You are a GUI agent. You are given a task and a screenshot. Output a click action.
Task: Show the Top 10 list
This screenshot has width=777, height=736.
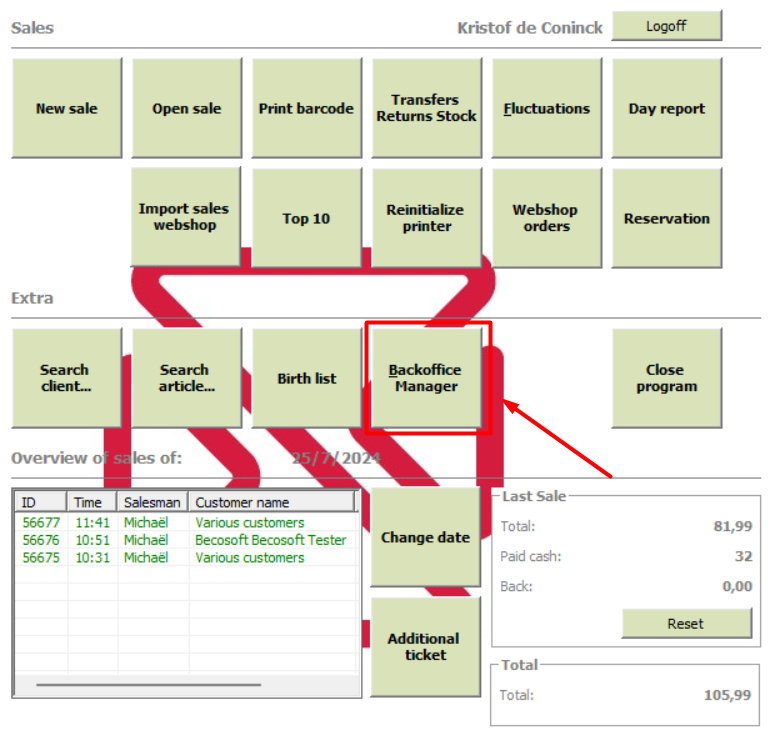(x=307, y=218)
